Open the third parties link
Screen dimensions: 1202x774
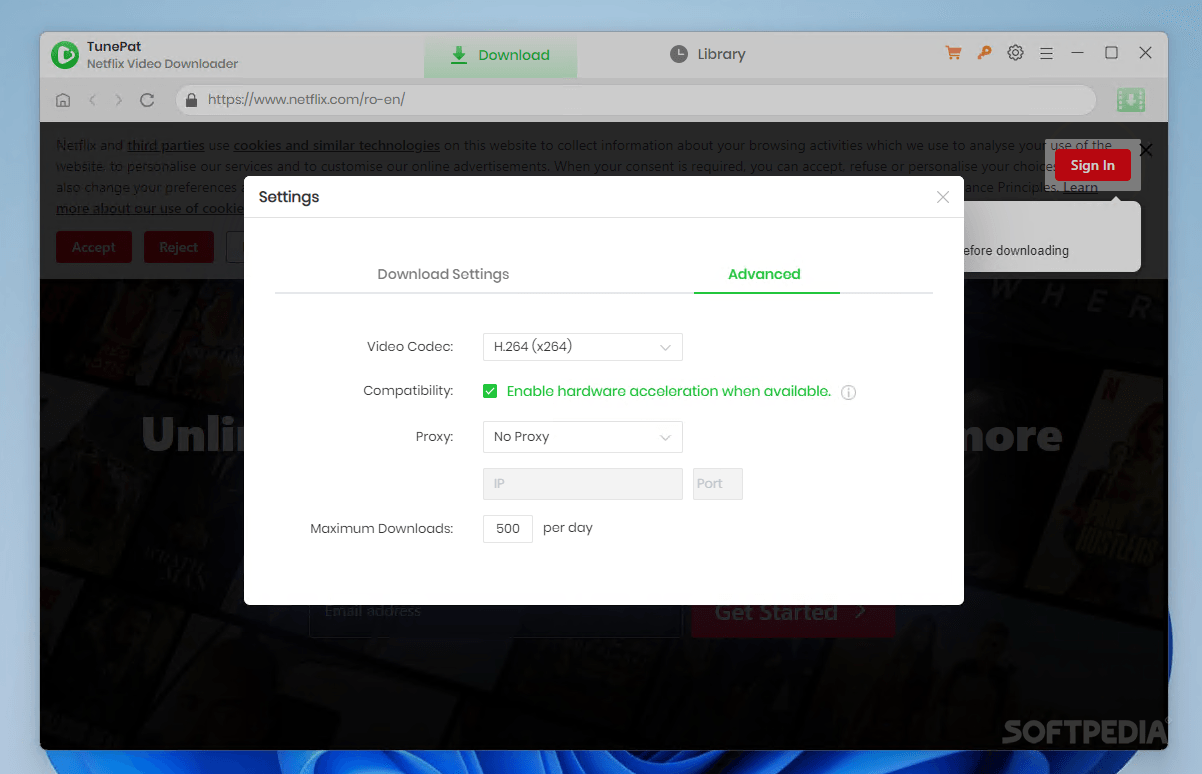point(166,146)
